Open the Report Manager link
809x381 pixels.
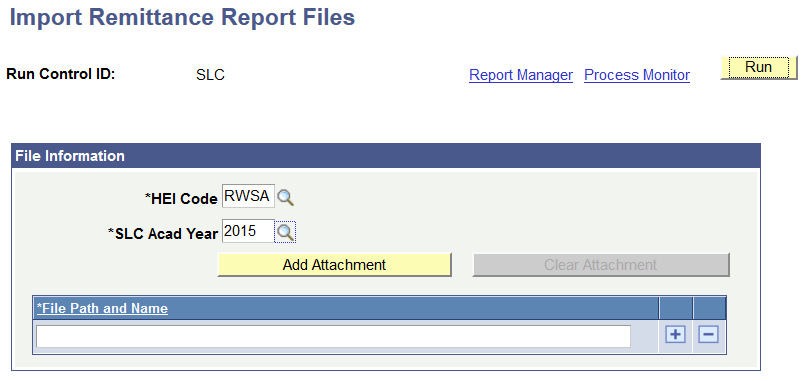521,75
